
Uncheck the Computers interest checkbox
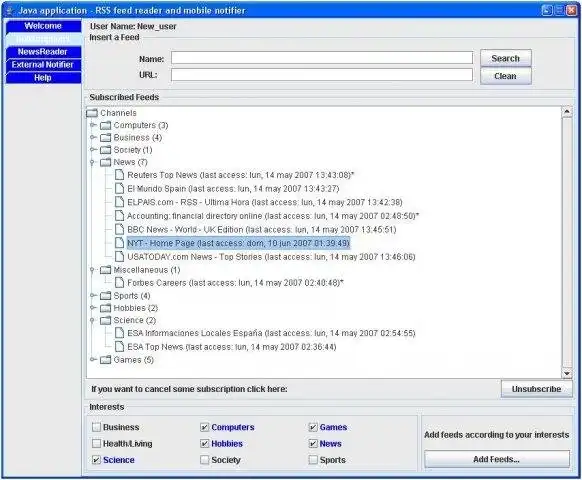pos(205,427)
